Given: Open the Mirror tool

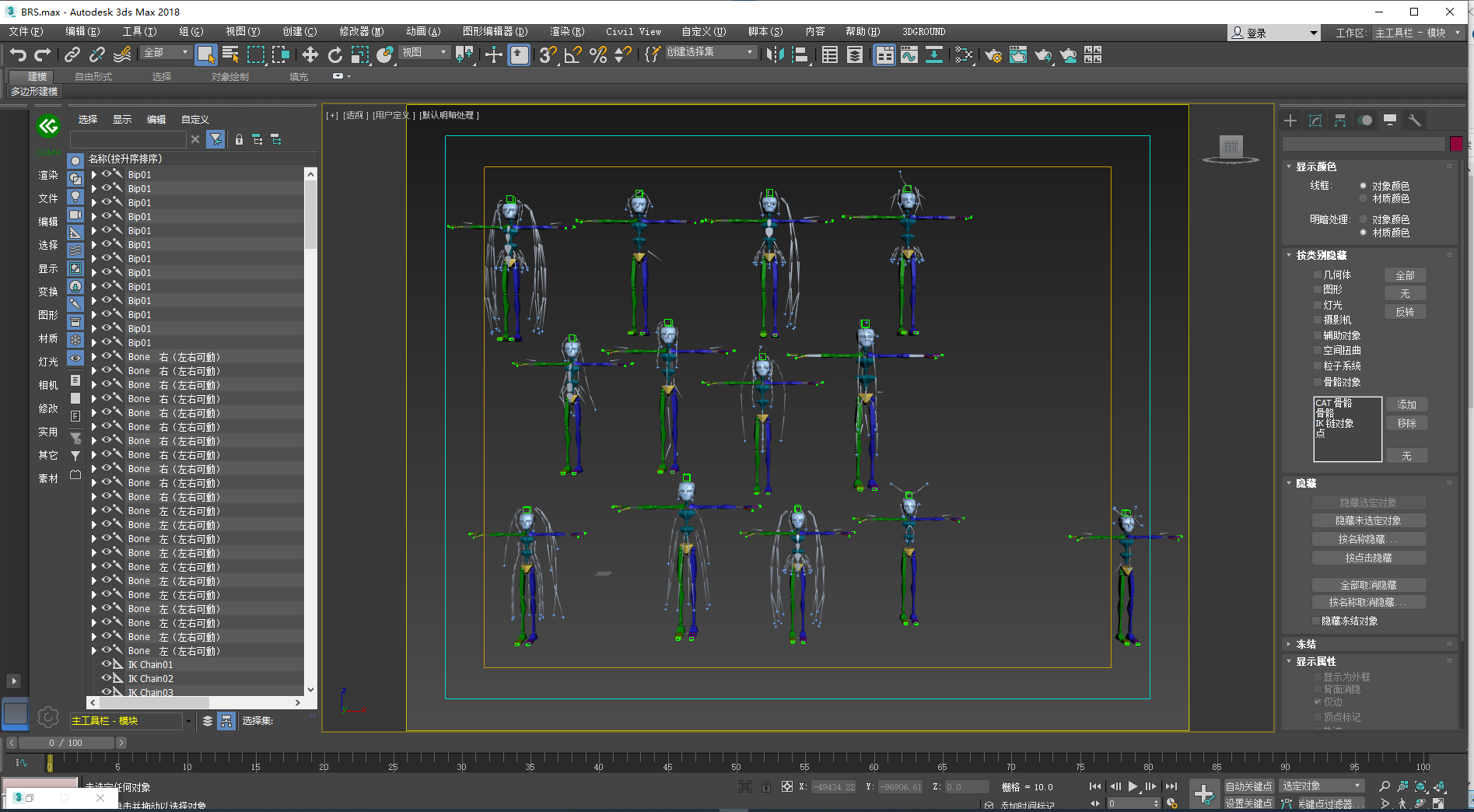Looking at the screenshot, I should [x=775, y=54].
